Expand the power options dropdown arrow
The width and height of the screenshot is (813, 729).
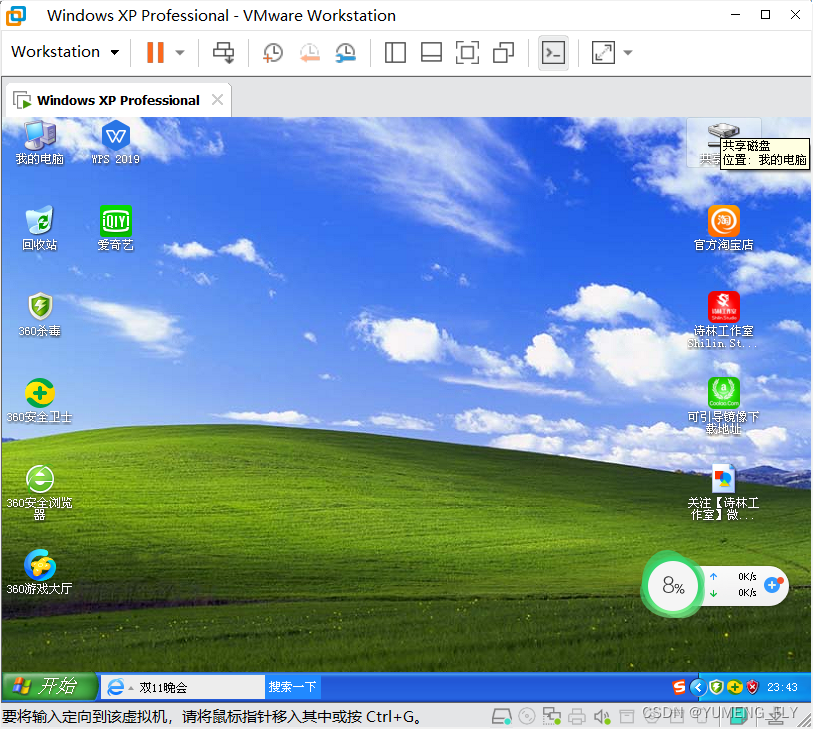180,52
